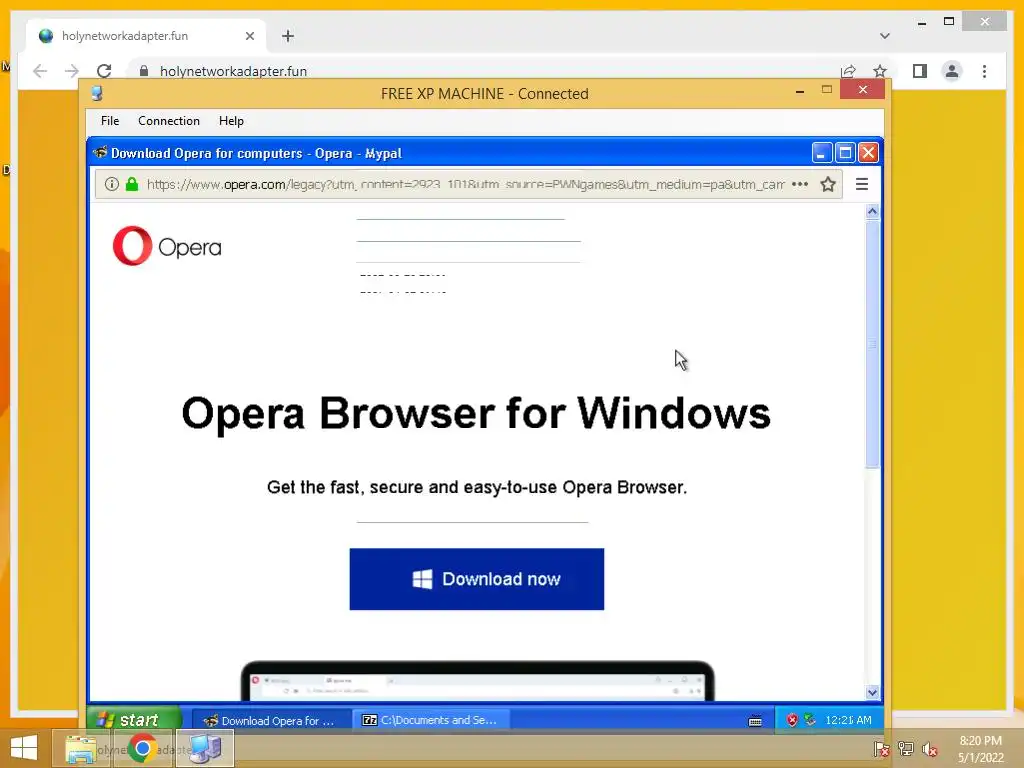Open File Explorer from the host taskbar
This screenshot has width=1024, height=768.
[x=80, y=748]
